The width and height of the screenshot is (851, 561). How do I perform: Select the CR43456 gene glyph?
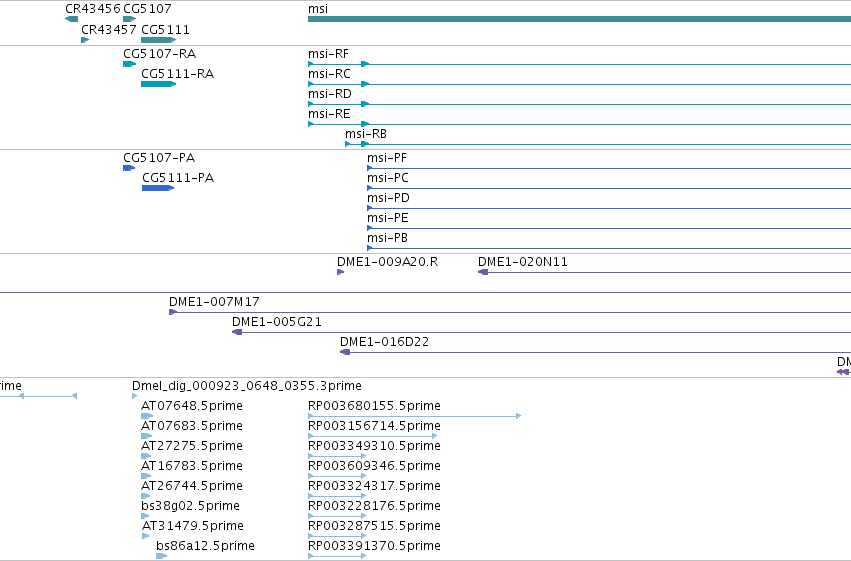(x=71, y=19)
